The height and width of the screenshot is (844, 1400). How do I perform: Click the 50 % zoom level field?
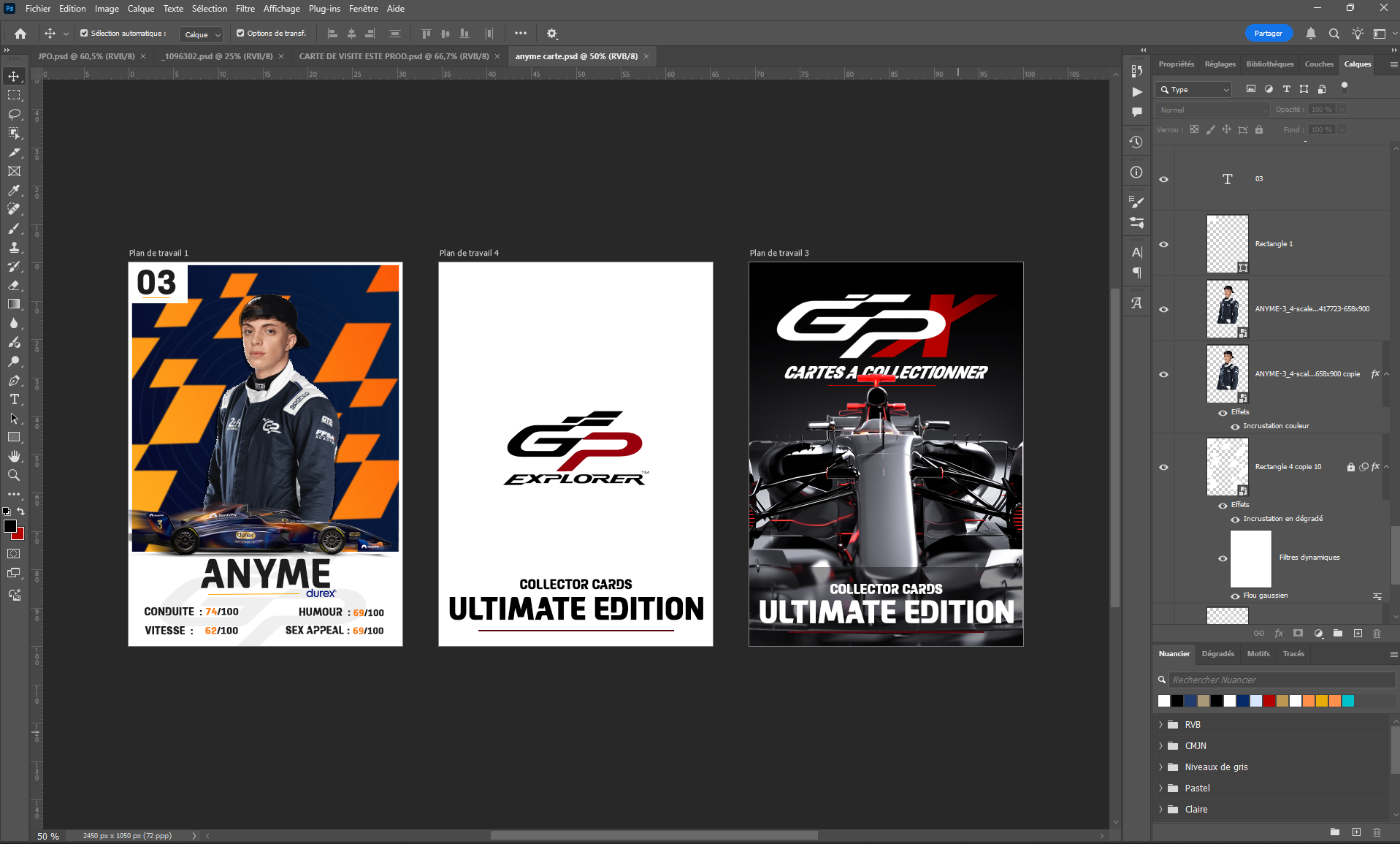point(48,836)
